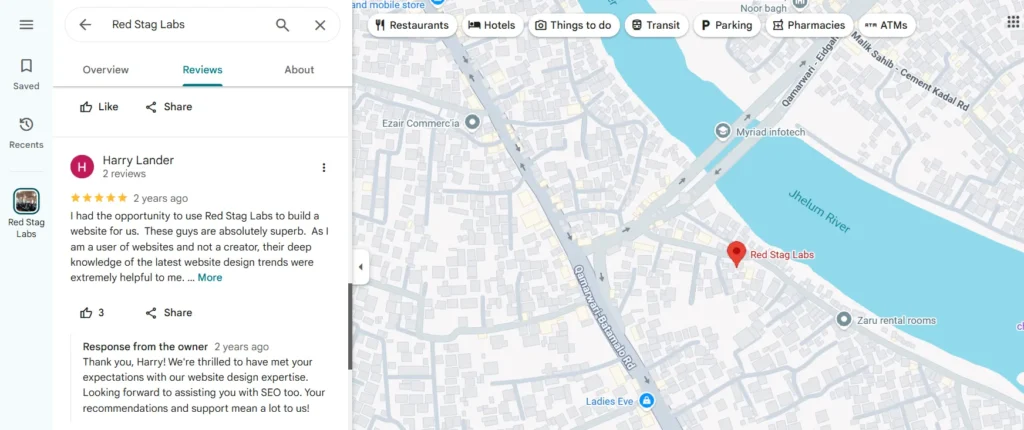This screenshot has height=430, width=1024.
Task: Click the back arrow in search box
Action: coord(85,25)
